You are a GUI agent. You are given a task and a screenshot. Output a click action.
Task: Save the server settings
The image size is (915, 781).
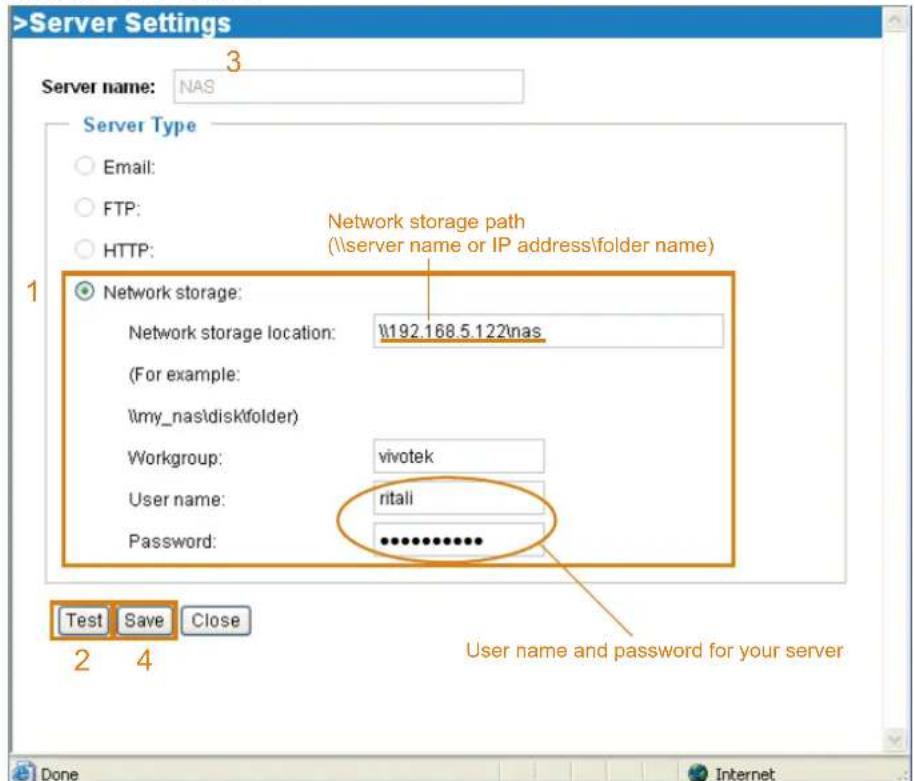[x=144, y=620]
